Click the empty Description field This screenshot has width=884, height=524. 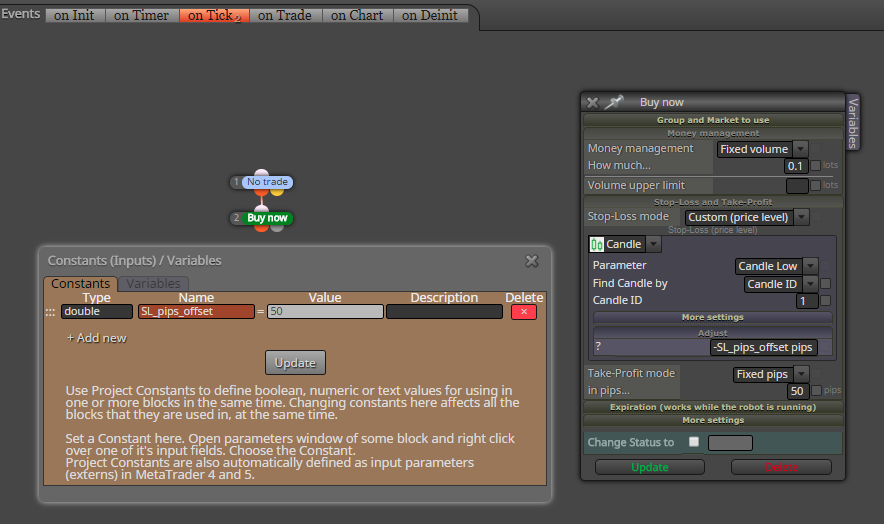click(x=444, y=311)
